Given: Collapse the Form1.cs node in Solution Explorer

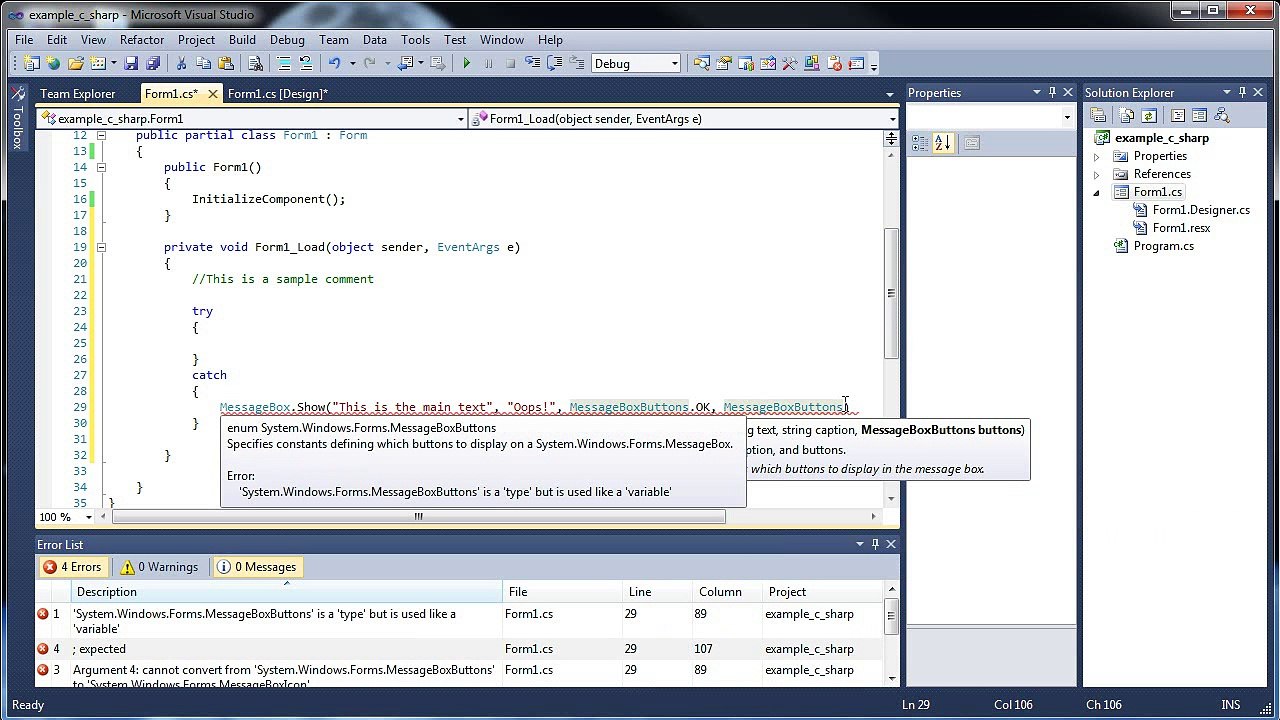Looking at the screenshot, I should point(1096,193).
